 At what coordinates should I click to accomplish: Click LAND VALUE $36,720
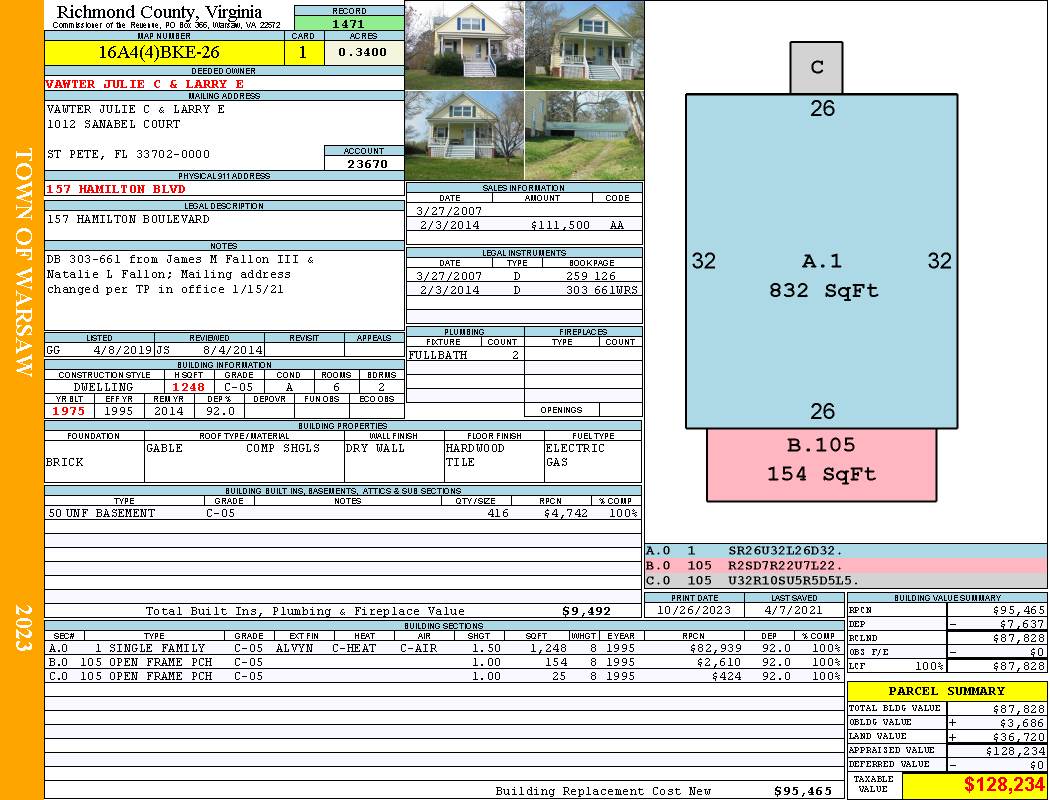1018,737
